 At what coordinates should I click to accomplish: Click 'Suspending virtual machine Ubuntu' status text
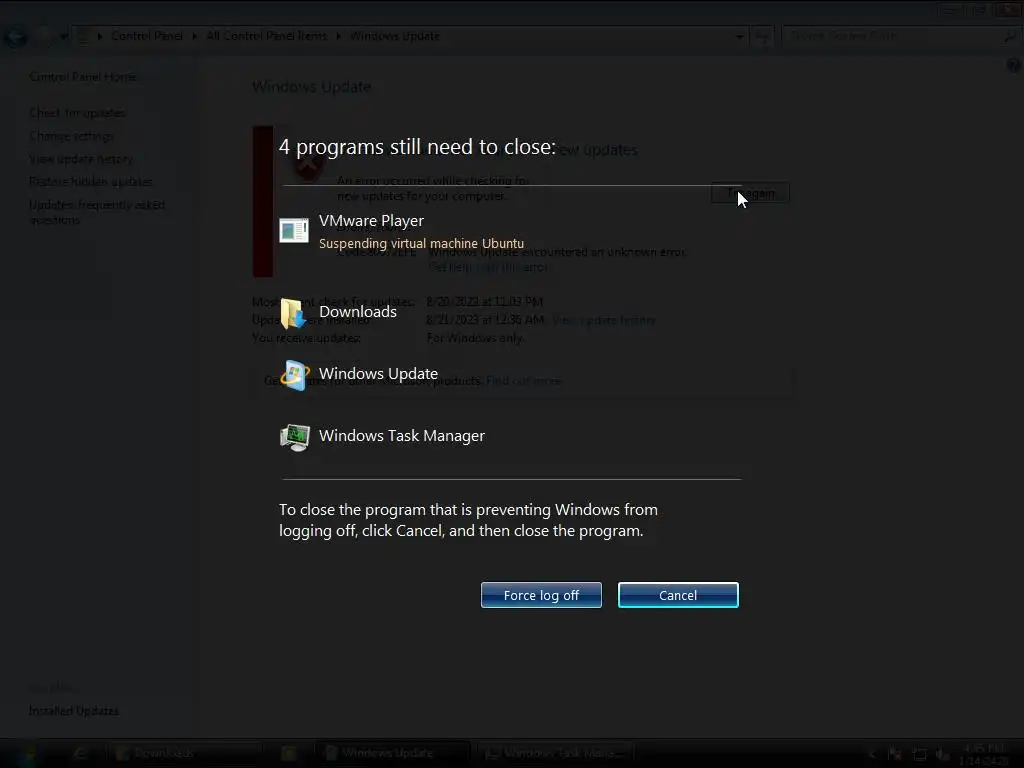(421, 243)
